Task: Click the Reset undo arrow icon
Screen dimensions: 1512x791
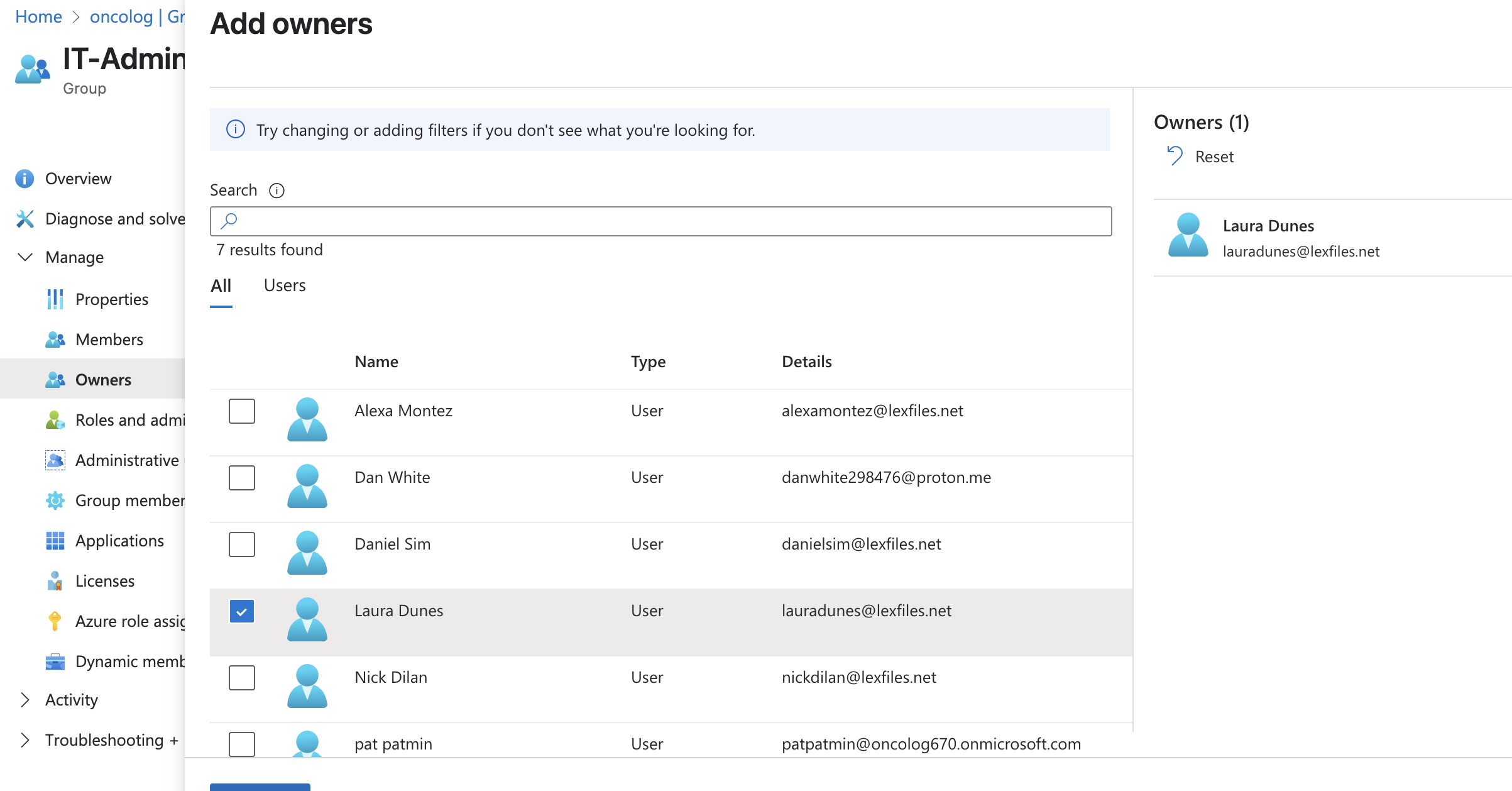Action: coord(1175,156)
